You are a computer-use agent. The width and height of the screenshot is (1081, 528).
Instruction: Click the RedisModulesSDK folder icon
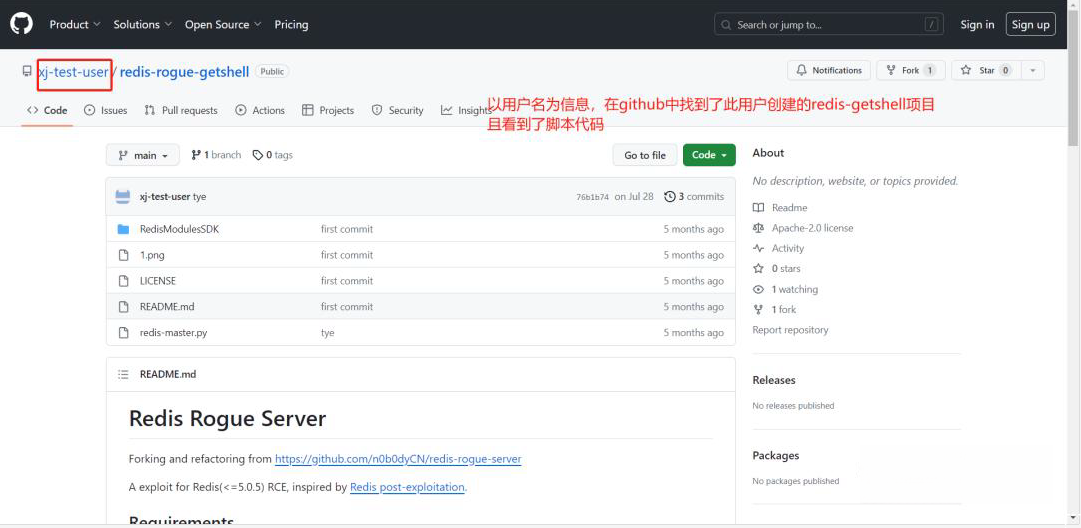point(123,229)
